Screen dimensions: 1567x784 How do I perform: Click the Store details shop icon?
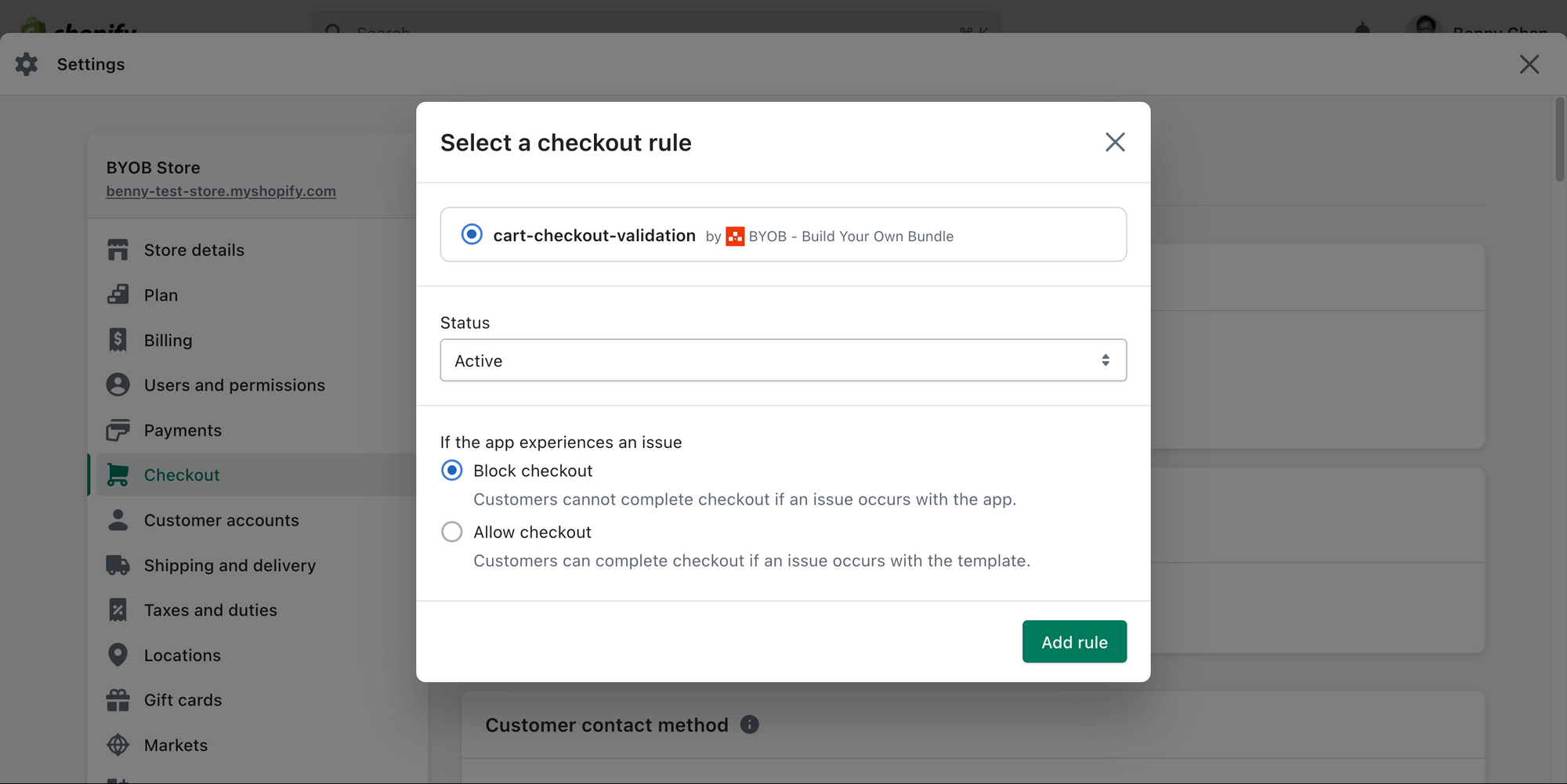118,249
